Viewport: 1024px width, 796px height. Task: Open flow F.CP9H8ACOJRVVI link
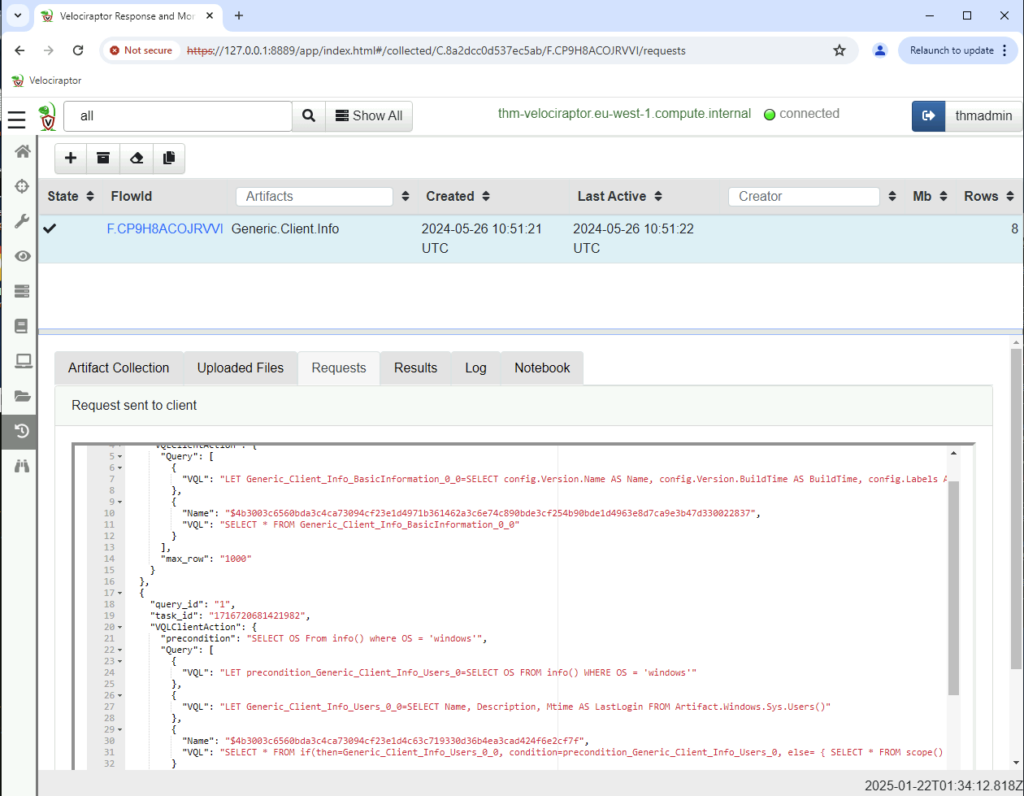click(x=165, y=229)
